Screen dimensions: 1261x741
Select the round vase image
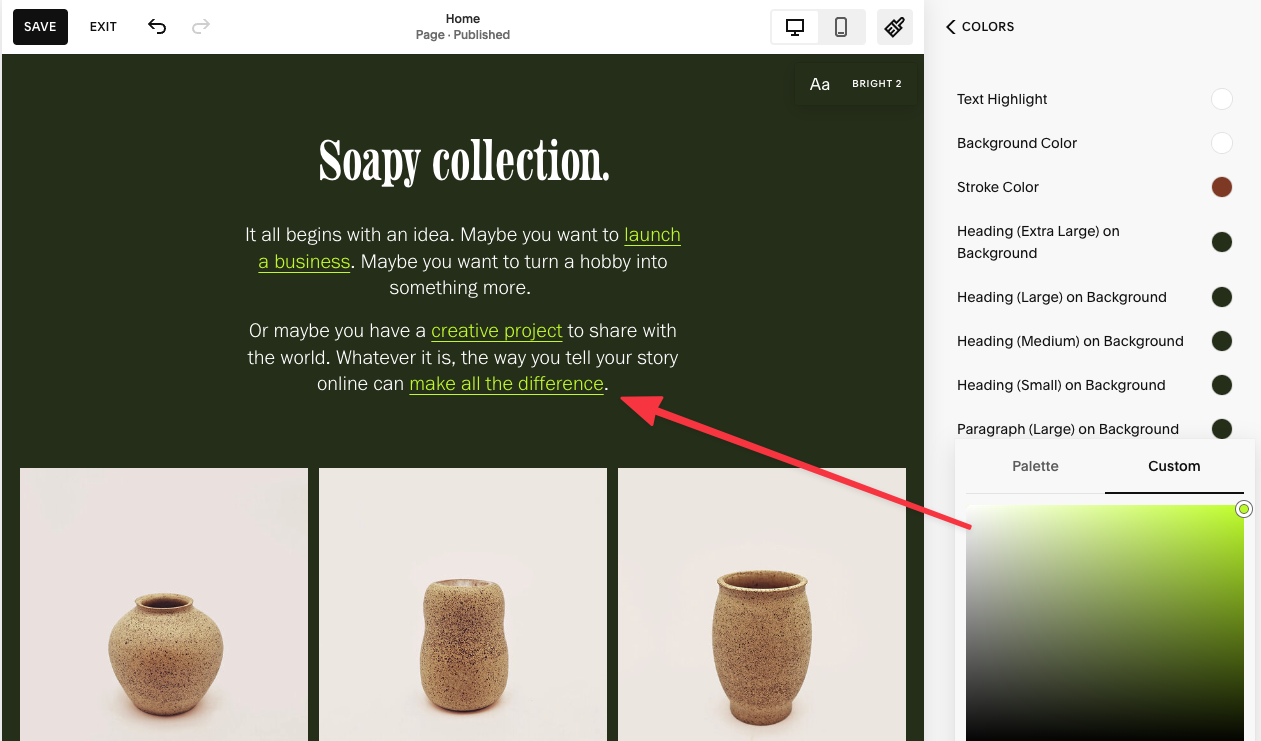pos(164,604)
